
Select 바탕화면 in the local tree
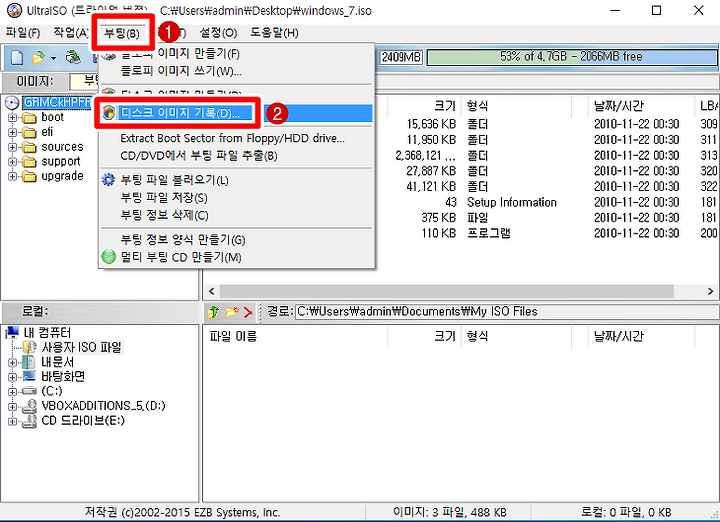click(63, 376)
